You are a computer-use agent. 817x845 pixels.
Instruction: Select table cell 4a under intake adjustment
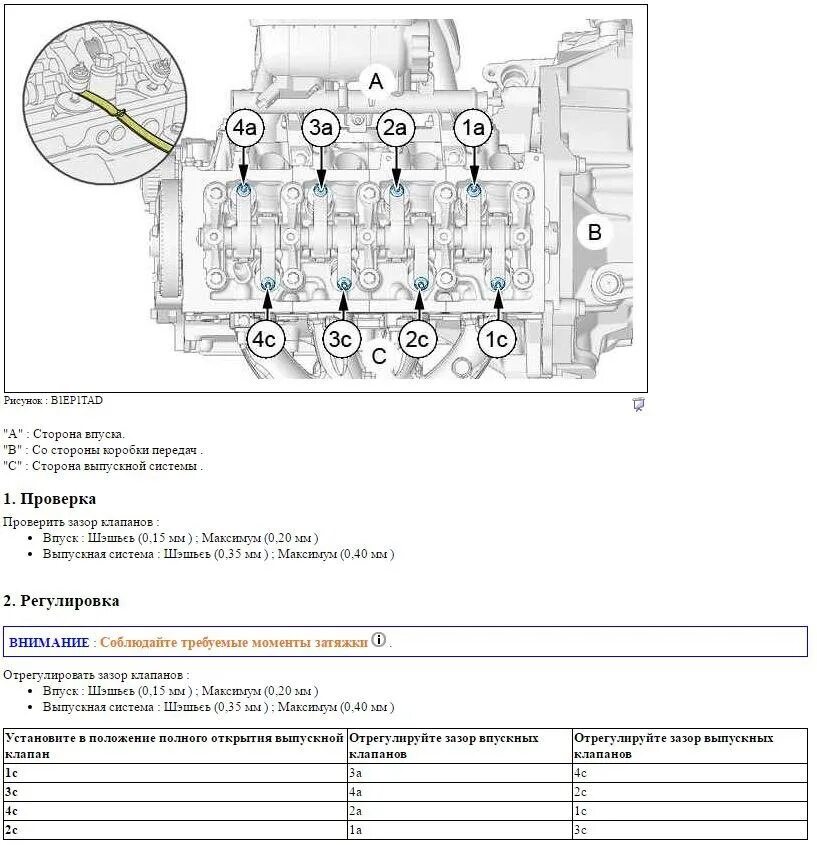355,791
